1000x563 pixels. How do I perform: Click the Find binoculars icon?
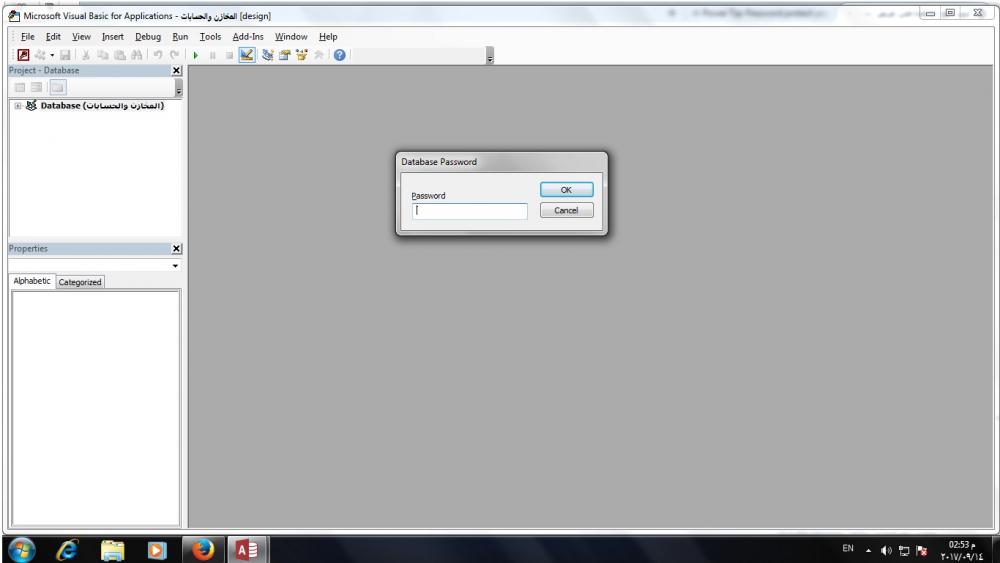(x=136, y=55)
